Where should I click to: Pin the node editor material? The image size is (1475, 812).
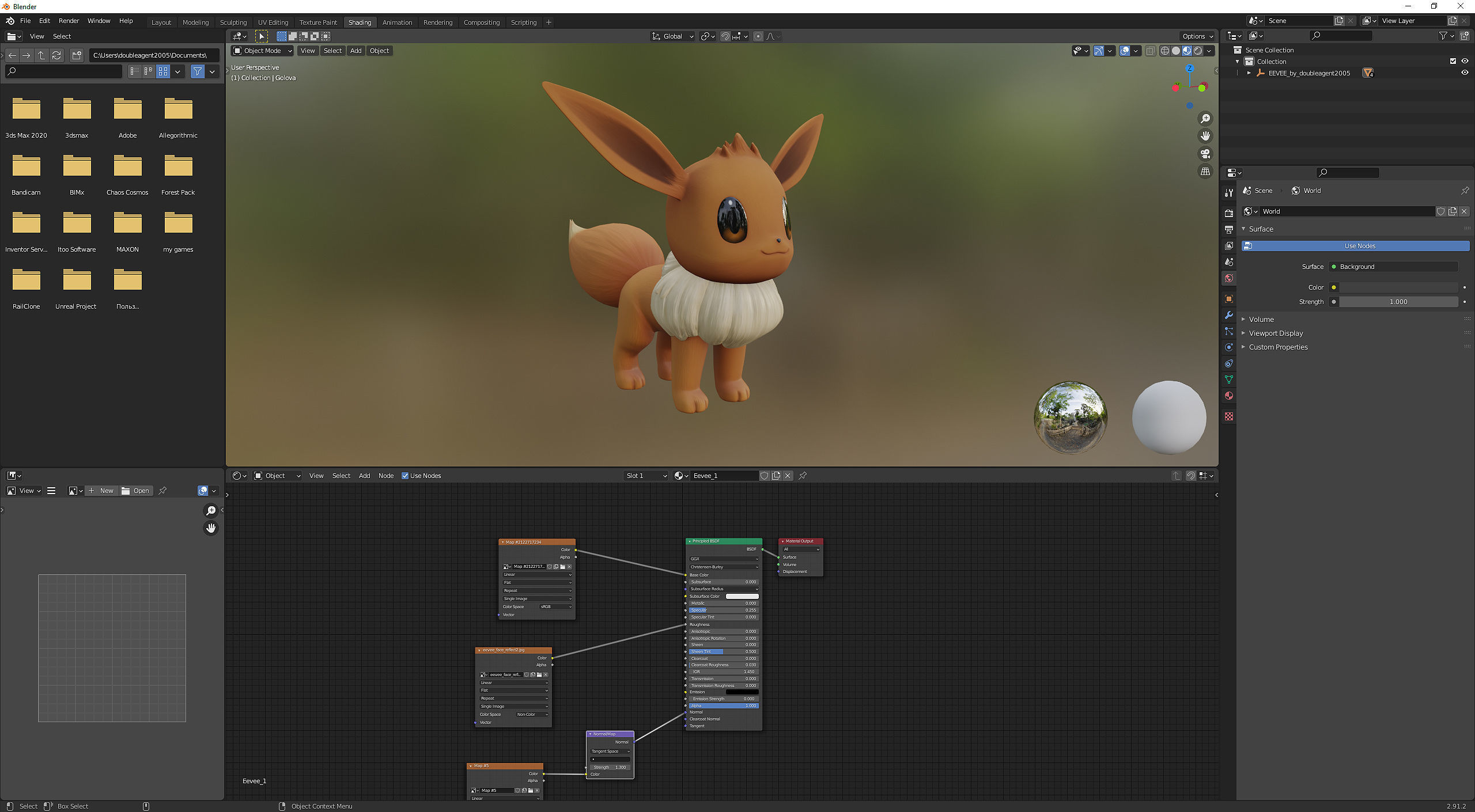point(803,476)
